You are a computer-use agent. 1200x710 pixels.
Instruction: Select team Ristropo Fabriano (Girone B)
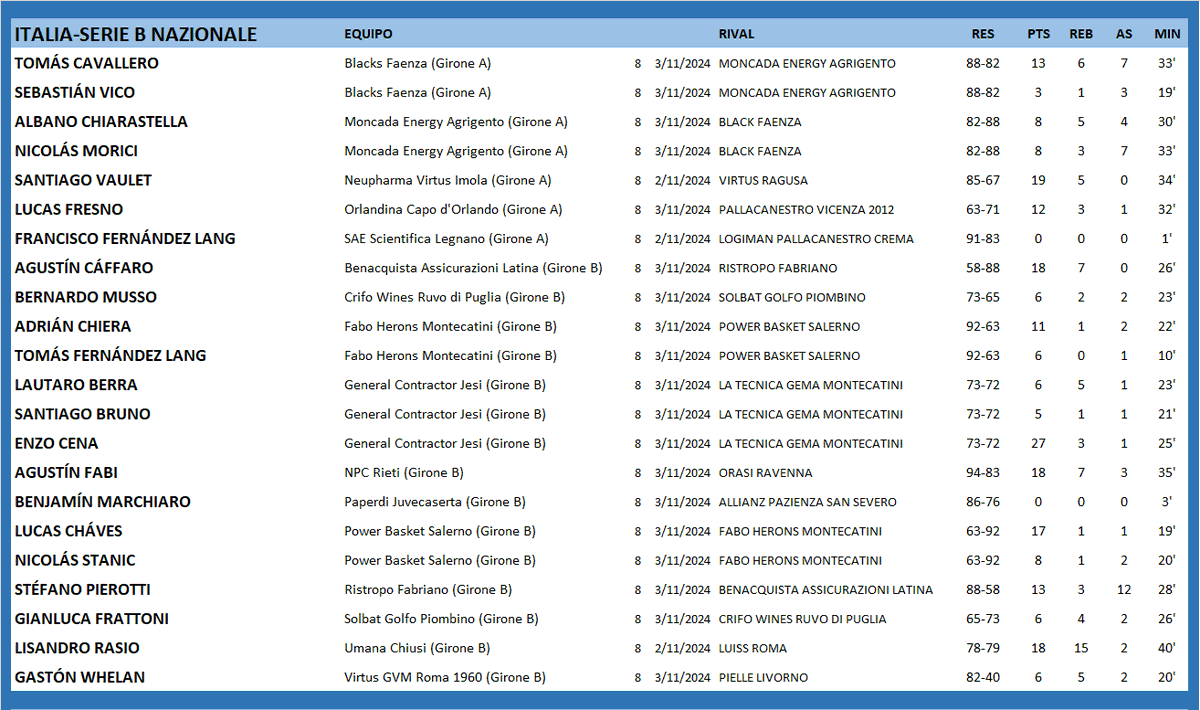point(428,589)
